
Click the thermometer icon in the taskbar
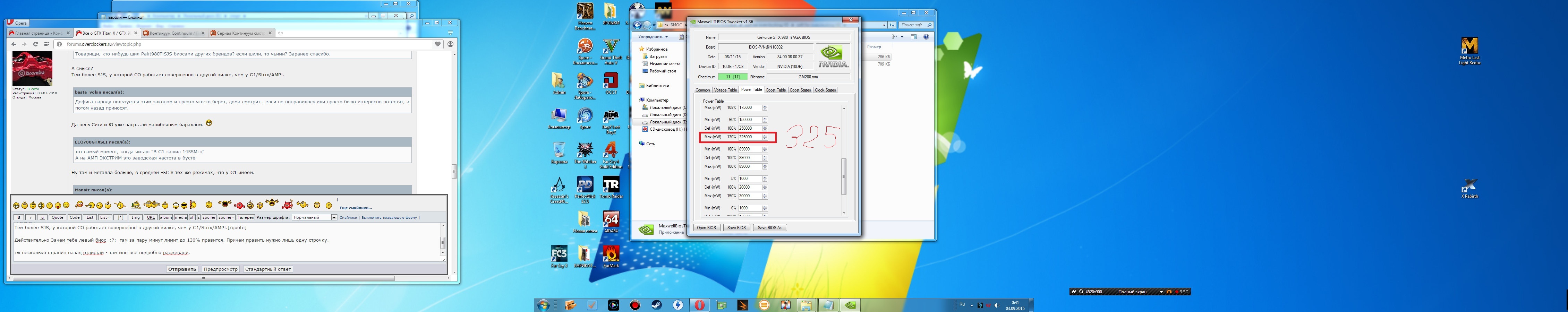pyautogui.click(x=786, y=305)
